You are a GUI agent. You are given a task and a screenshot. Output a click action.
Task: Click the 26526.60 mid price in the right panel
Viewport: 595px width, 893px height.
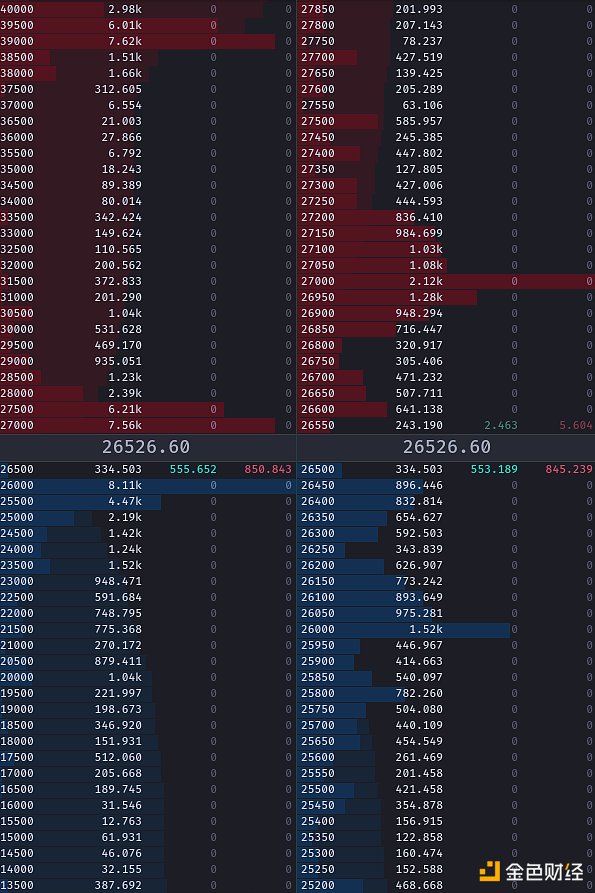(x=447, y=447)
